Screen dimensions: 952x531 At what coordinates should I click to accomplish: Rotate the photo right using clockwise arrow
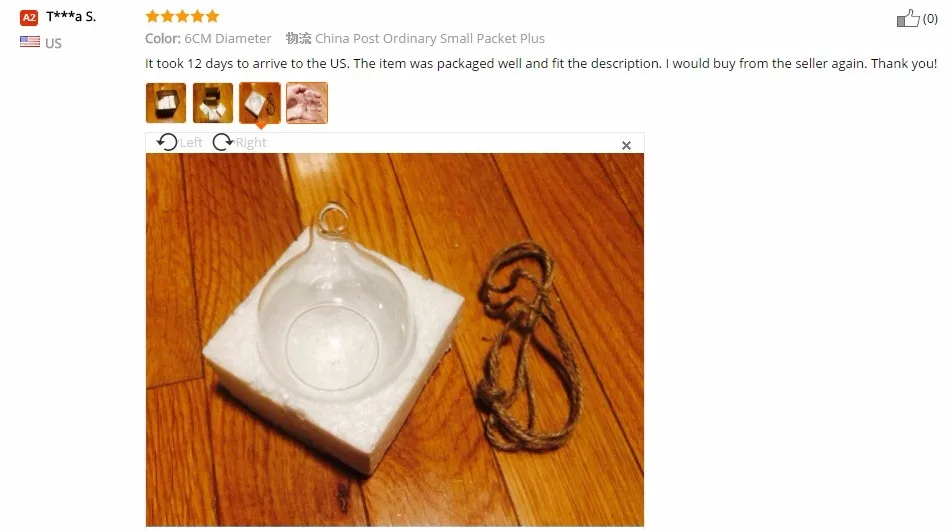coord(223,142)
